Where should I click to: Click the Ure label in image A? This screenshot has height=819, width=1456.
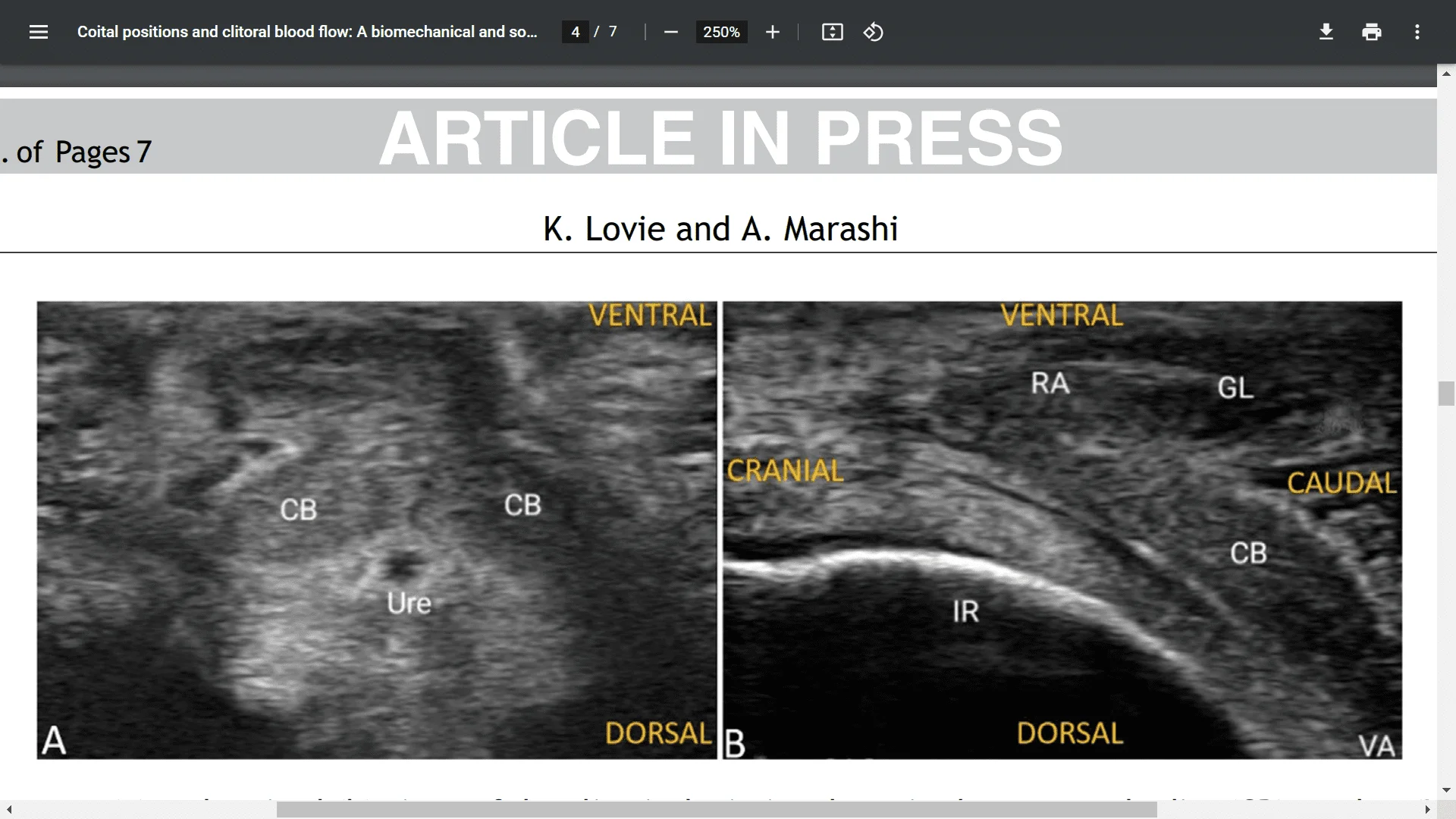[409, 604]
